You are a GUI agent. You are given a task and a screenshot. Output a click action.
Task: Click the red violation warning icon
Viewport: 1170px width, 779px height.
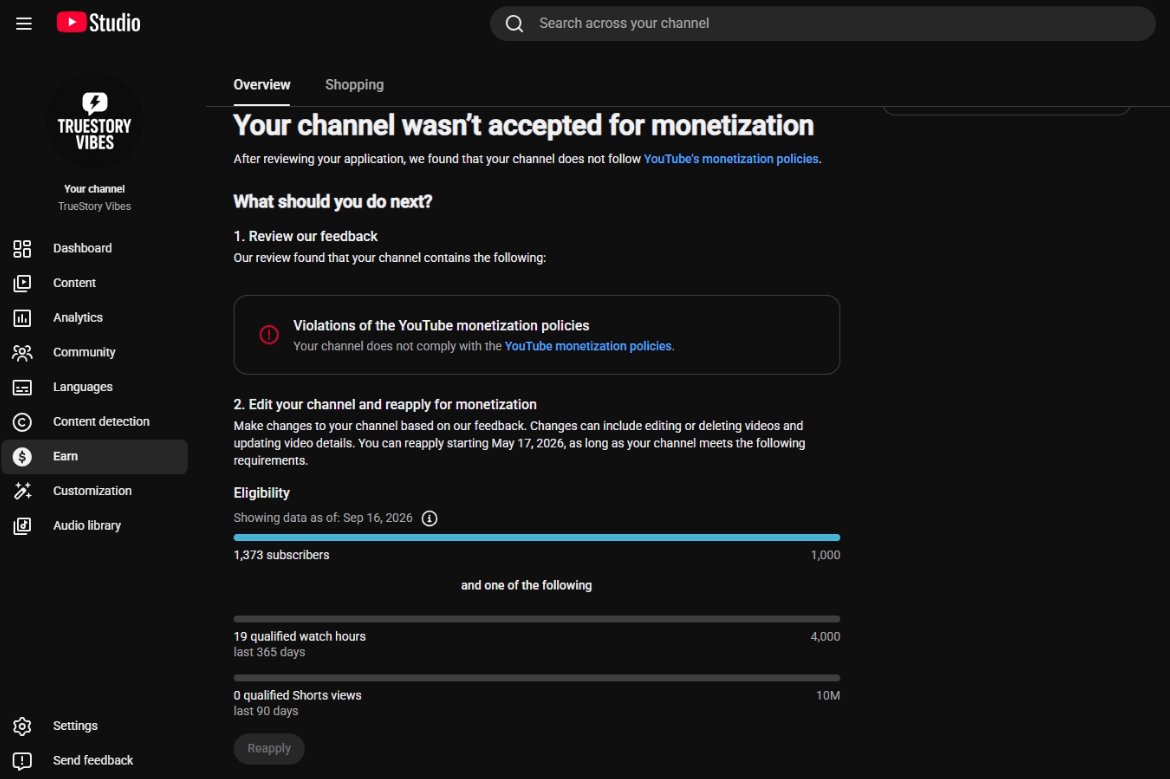point(269,335)
